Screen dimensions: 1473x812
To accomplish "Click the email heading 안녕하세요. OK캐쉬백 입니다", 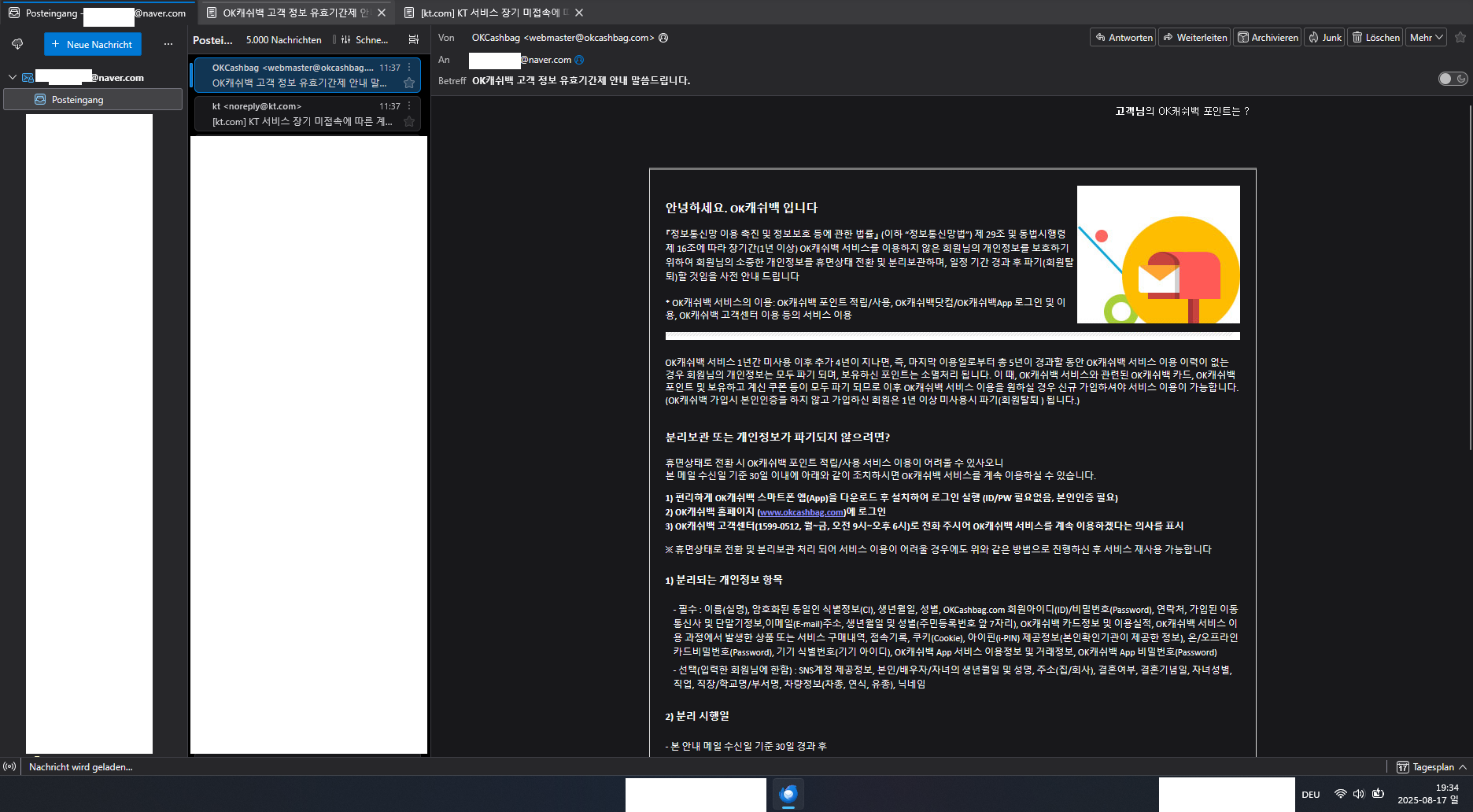I will click(x=741, y=208).
